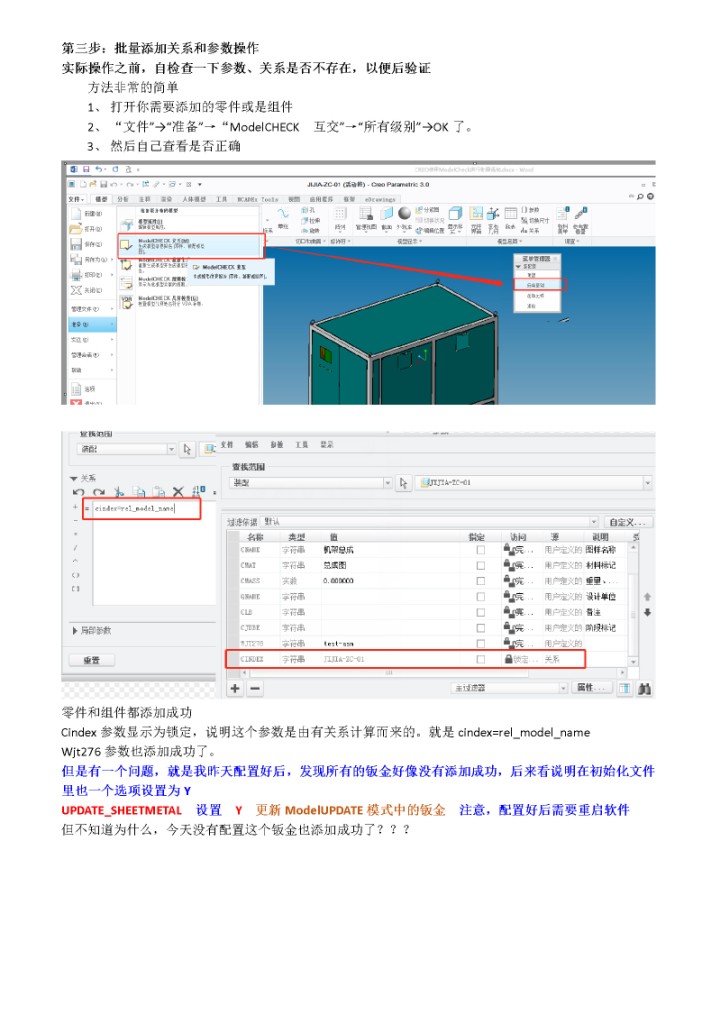Click the Hole (孔) tool in ribbon
Screen dimensions: 702x1024
(308, 210)
